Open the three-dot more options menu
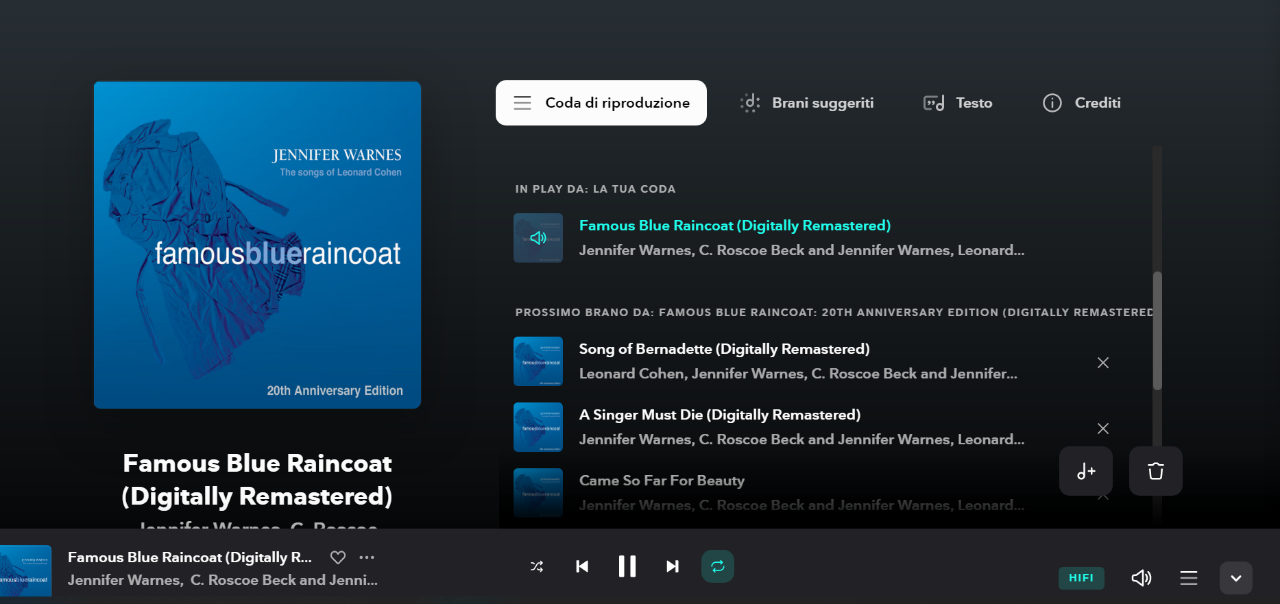 [367, 557]
